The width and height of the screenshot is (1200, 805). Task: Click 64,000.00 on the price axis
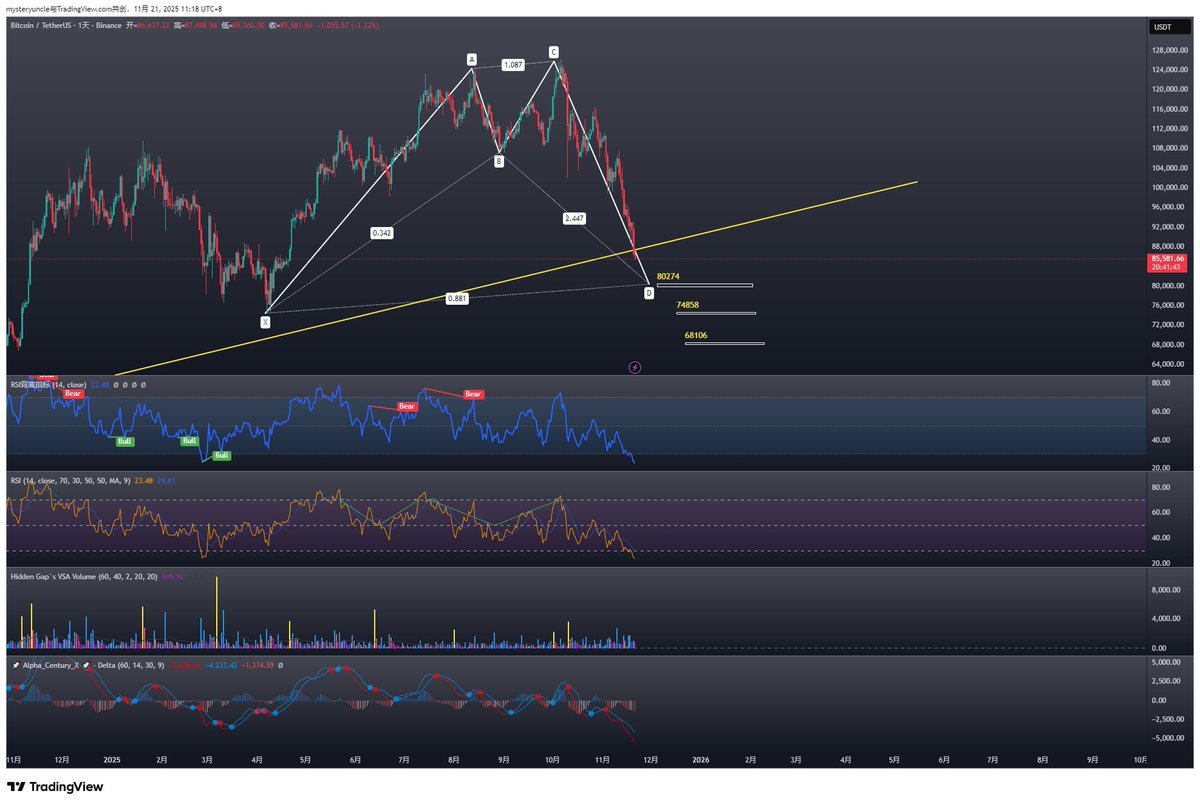[1168, 364]
